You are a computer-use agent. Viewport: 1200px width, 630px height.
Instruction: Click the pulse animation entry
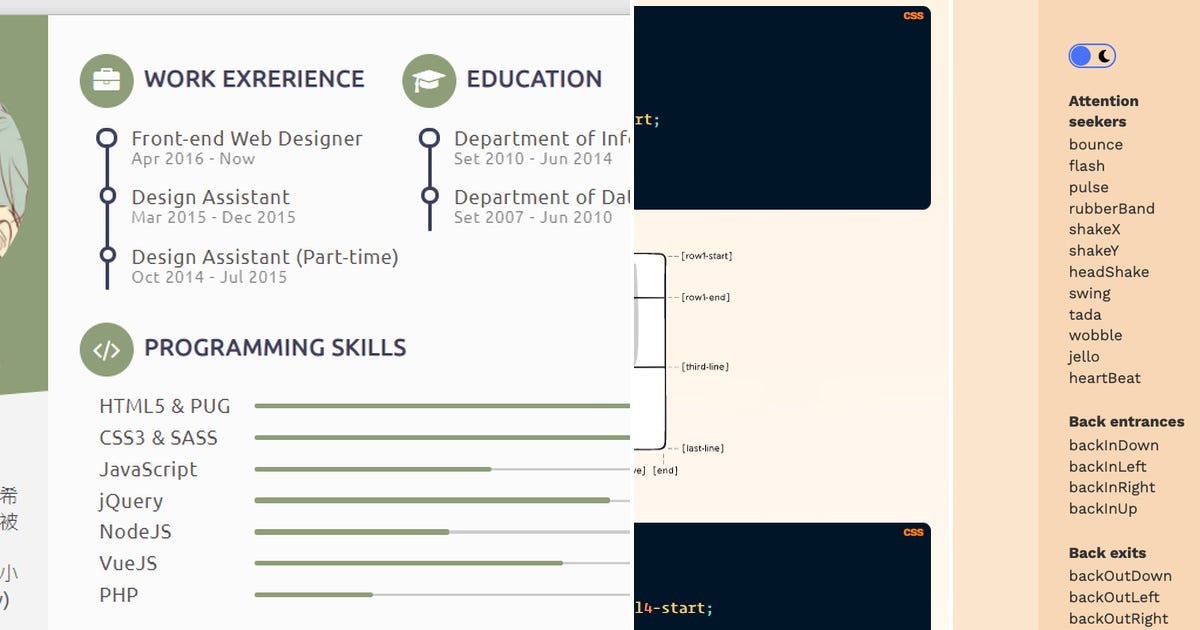[1088, 187]
